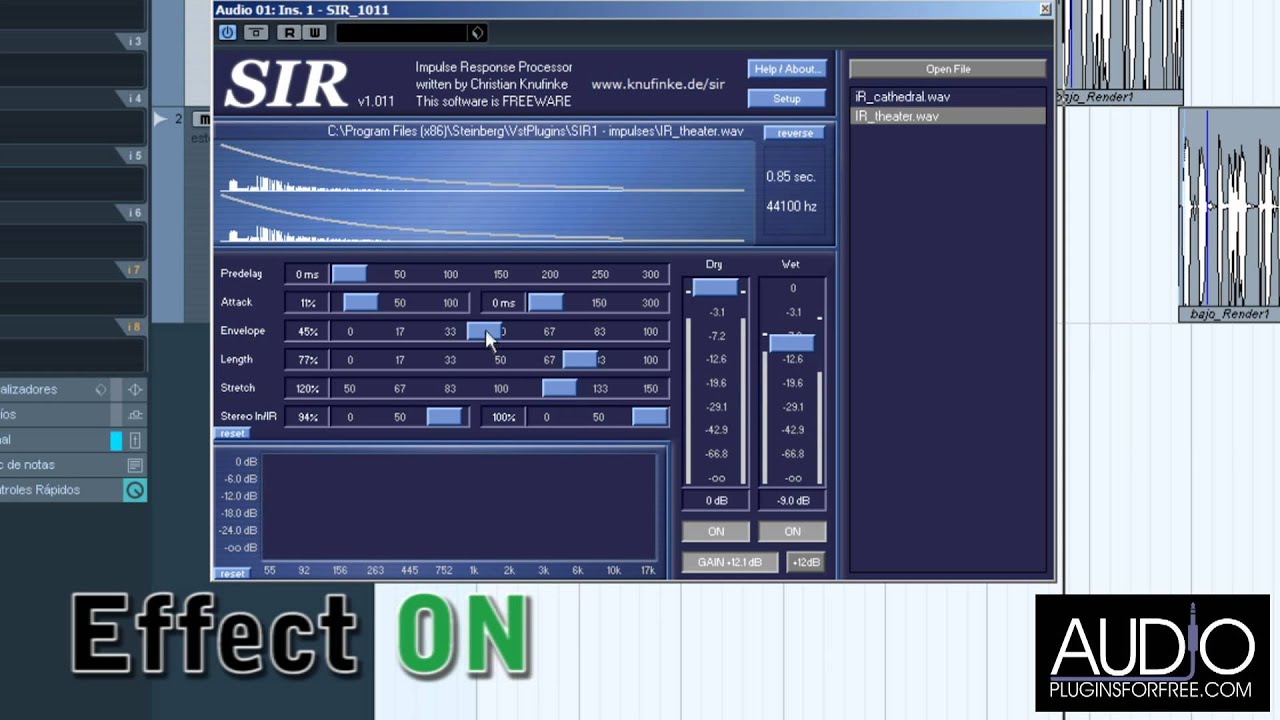The image size is (1280, 720).
Task: Click the Open File button
Action: tap(948, 69)
